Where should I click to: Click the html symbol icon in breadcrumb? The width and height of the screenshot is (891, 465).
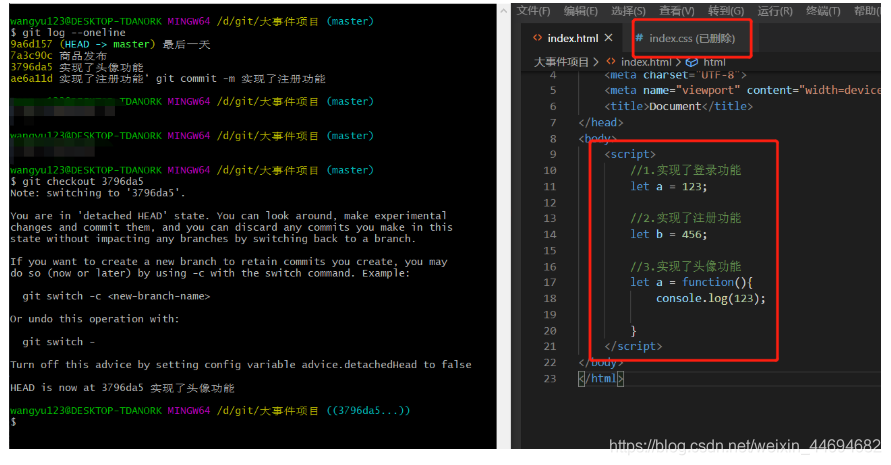(692, 62)
